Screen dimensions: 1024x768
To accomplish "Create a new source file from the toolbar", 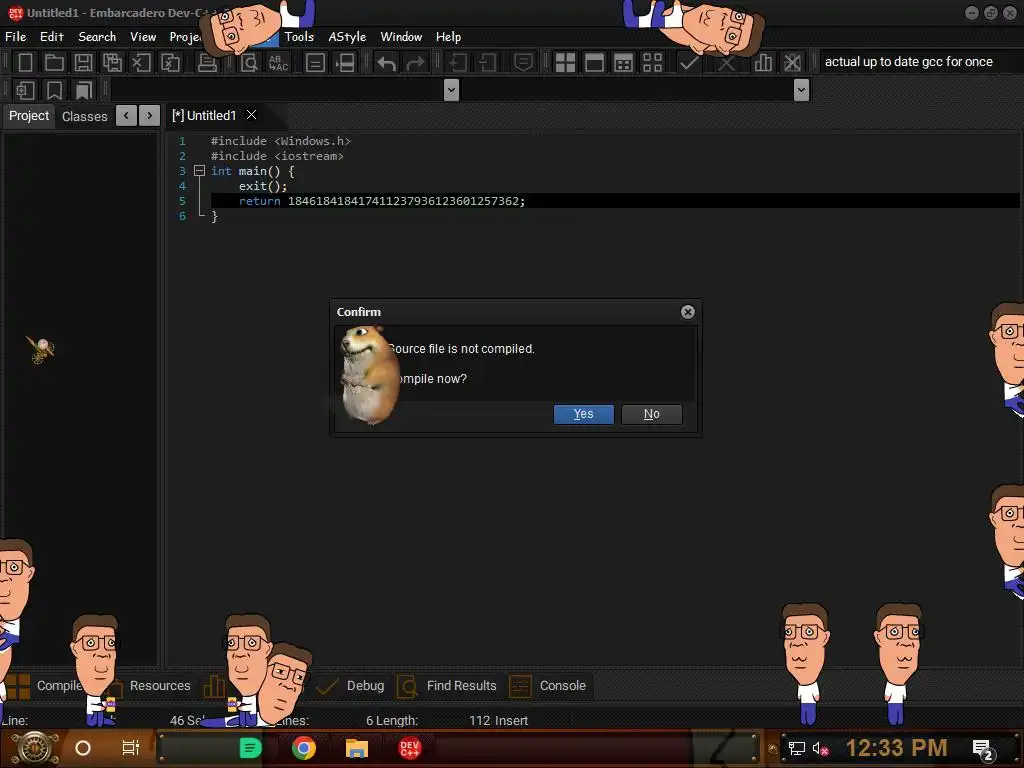I will pos(25,63).
